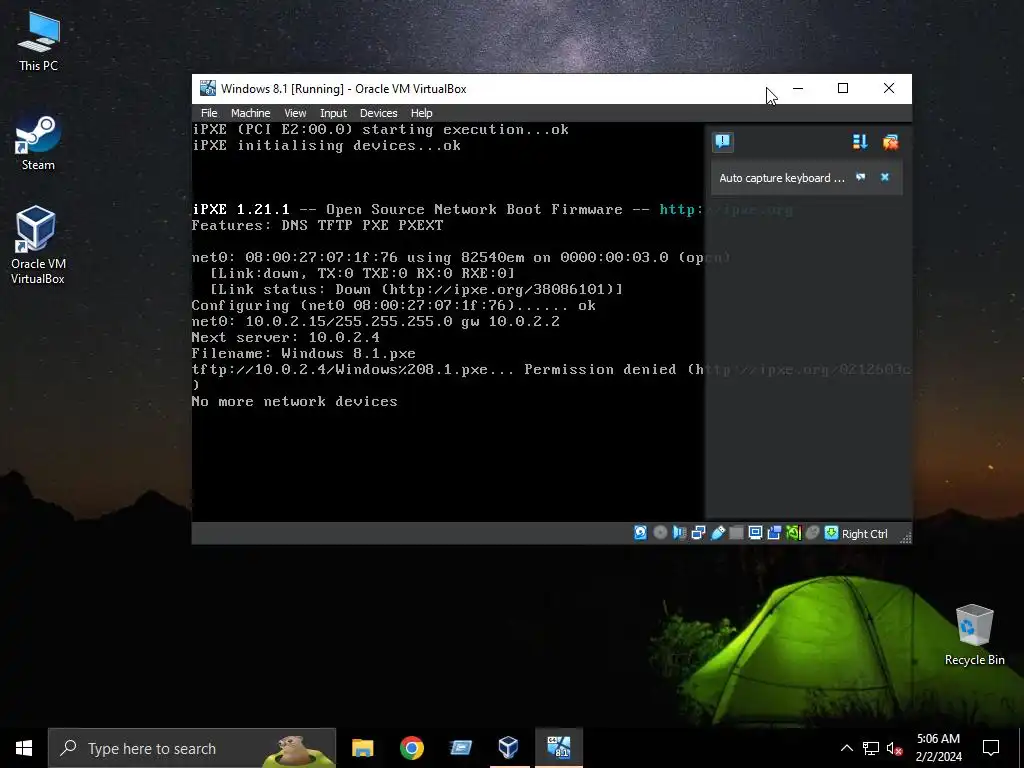Open the View menu
The image size is (1024, 768).
(x=295, y=113)
